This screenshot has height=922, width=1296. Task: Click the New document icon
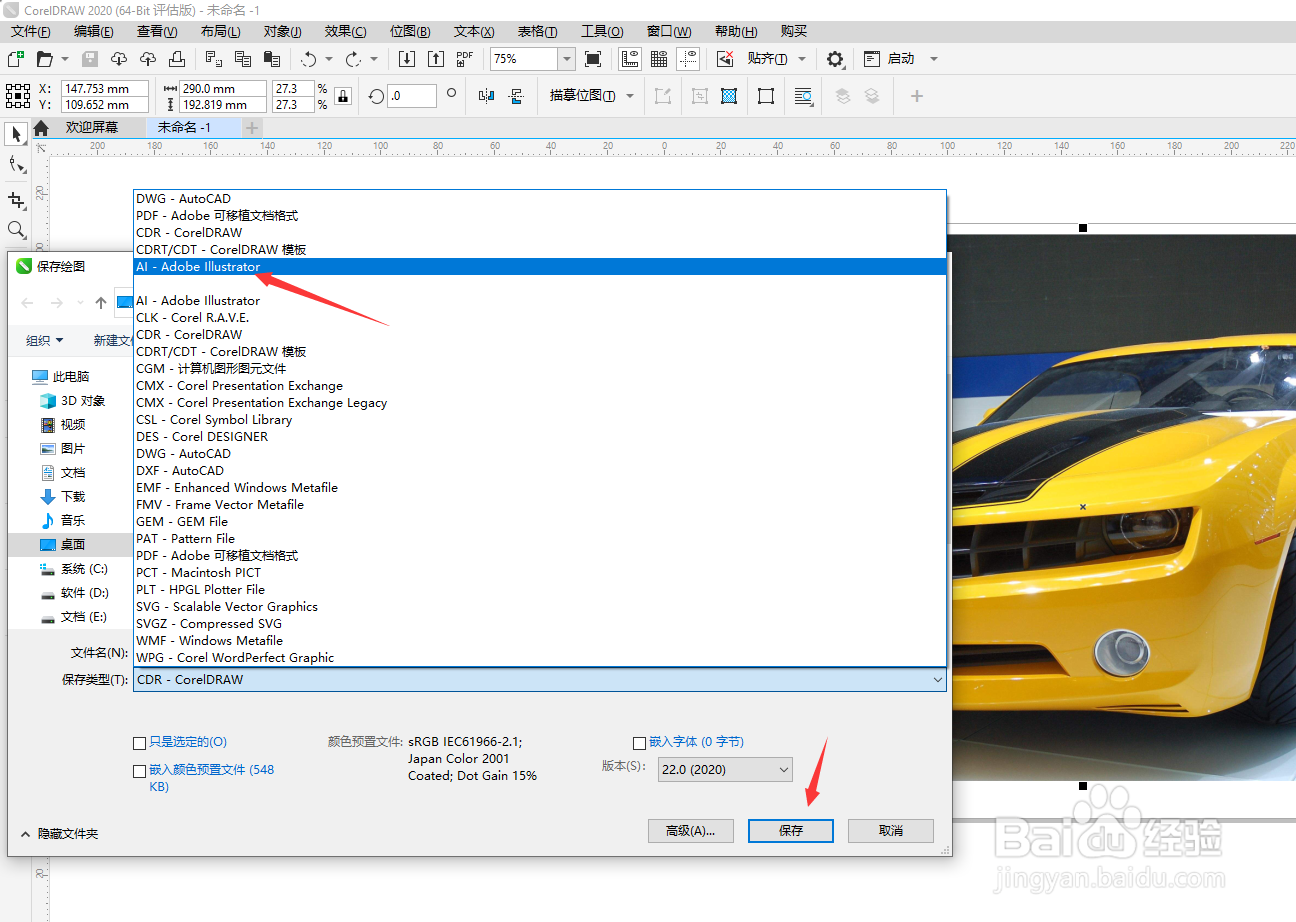(x=16, y=59)
